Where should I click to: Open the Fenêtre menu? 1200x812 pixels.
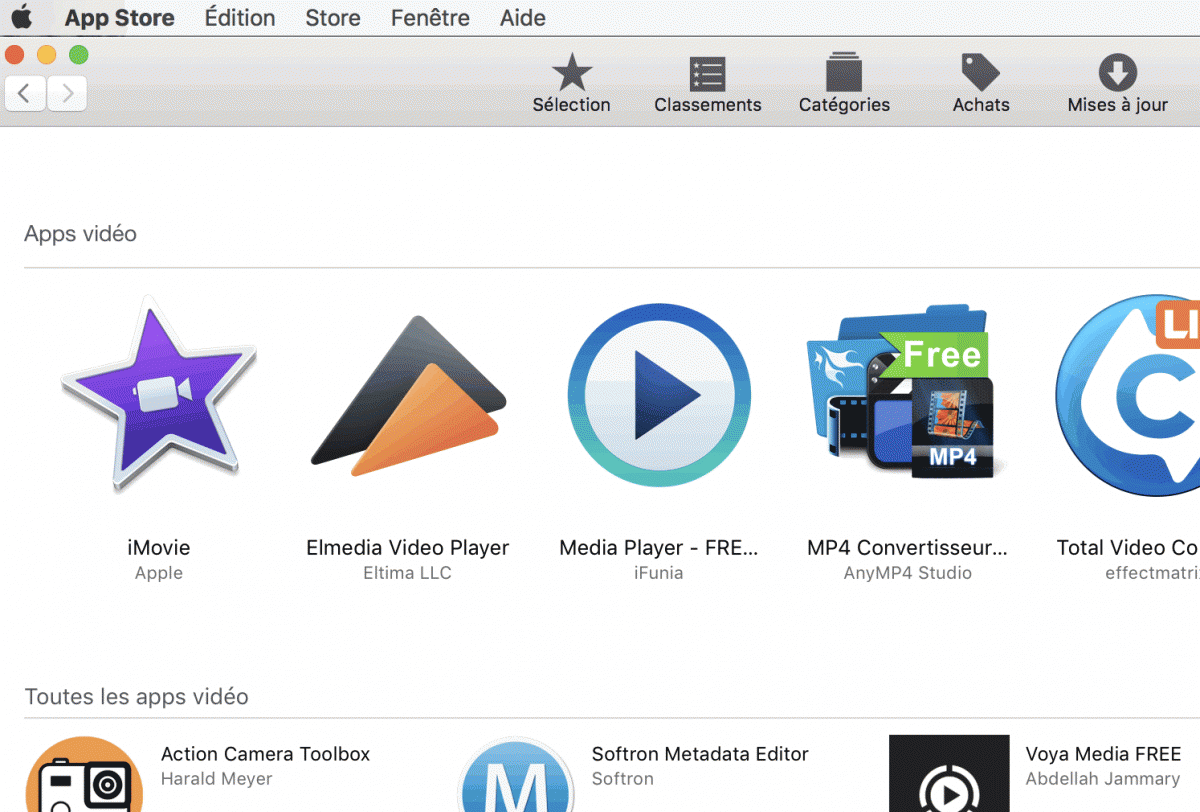(x=431, y=18)
